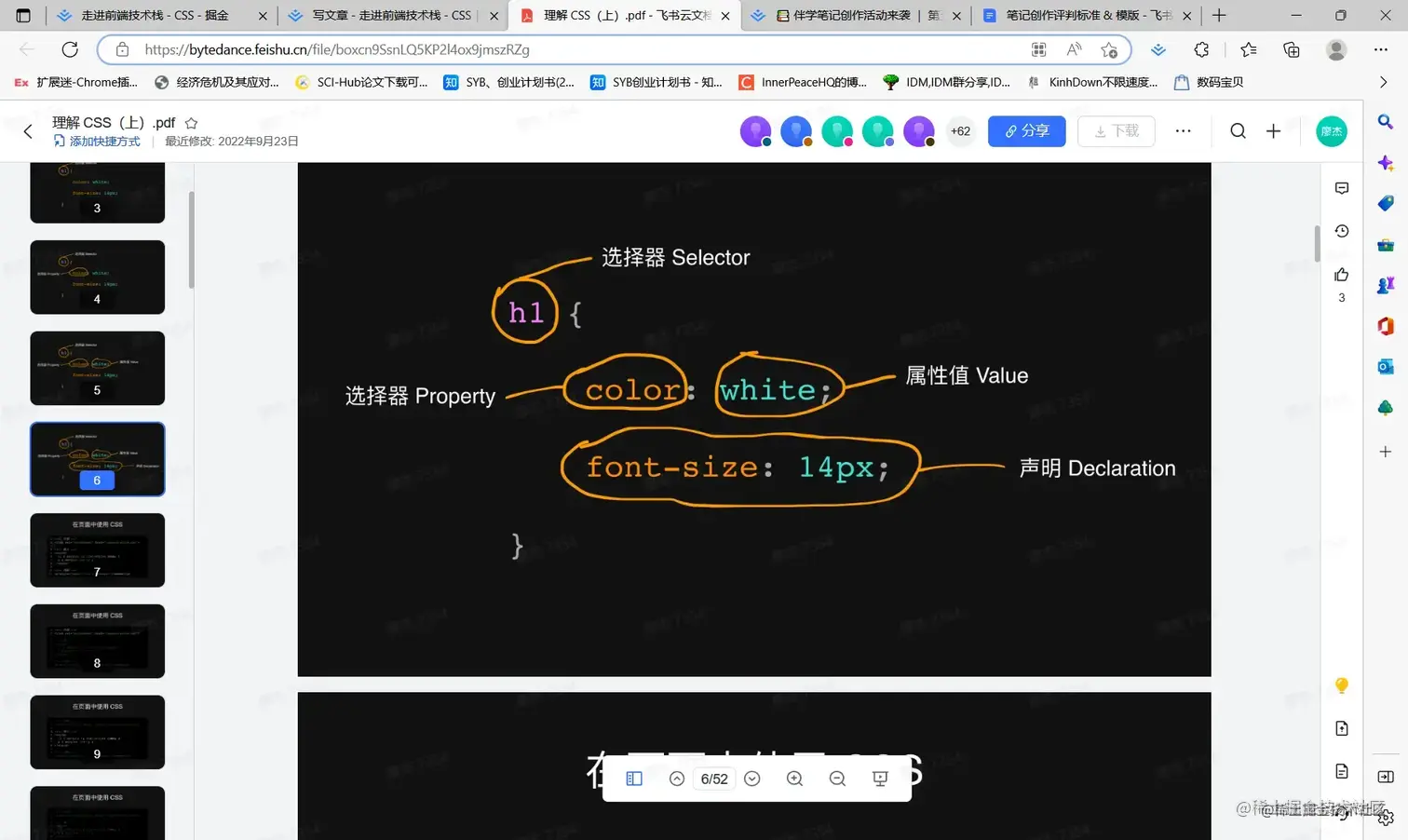Click the 分享 (Share) button

coord(1026,131)
